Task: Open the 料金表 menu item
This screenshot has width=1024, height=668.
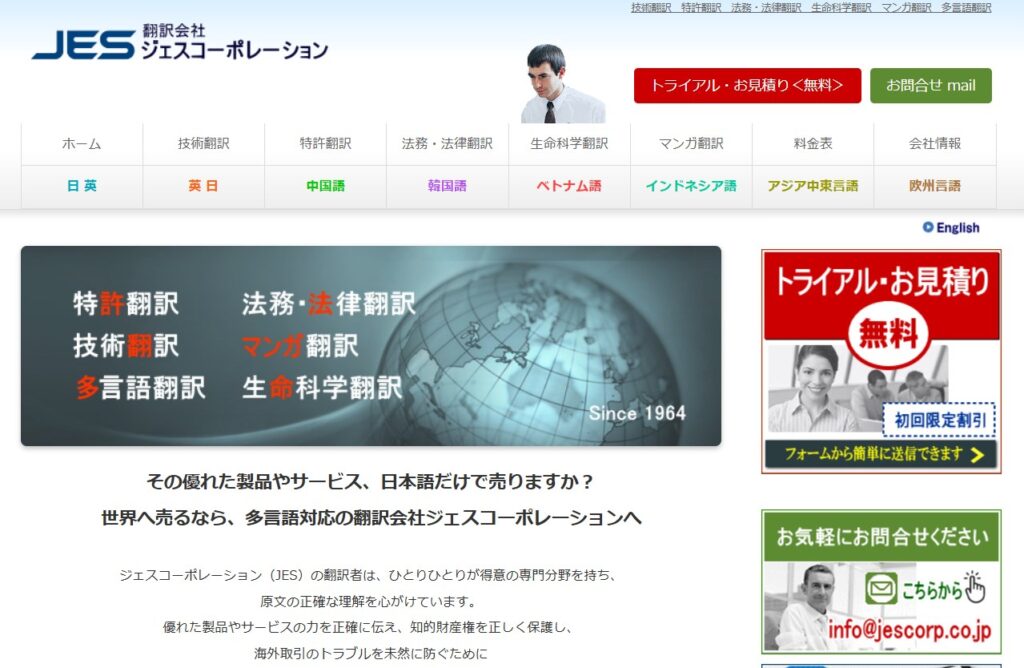Action: (813, 144)
